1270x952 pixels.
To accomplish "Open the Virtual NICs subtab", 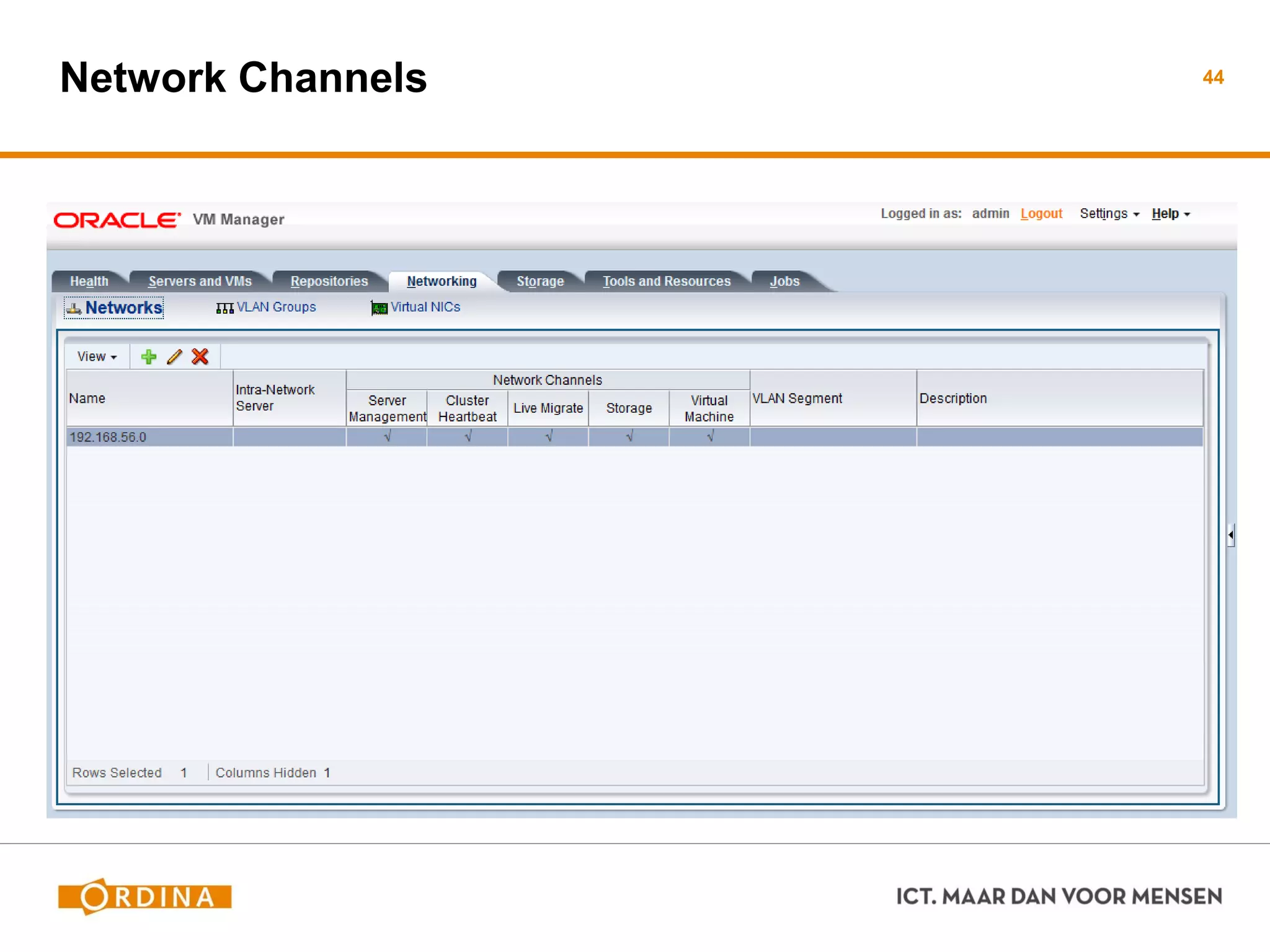I will click(x=415, y=307).
